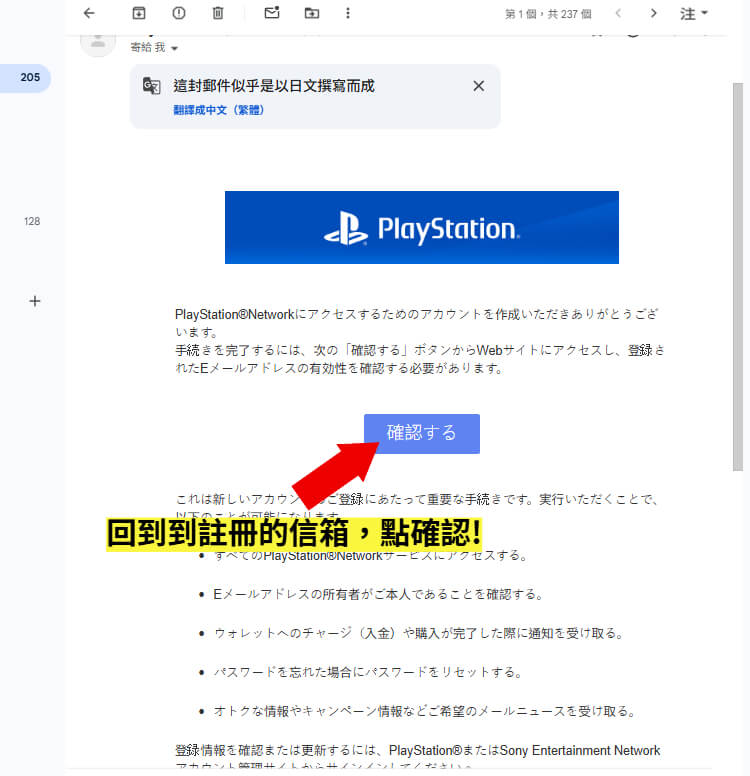Translate email to 中文（繁體）
Image resolution: width=750 pixels, height=776 pixels.
click(x=219, y=110)
